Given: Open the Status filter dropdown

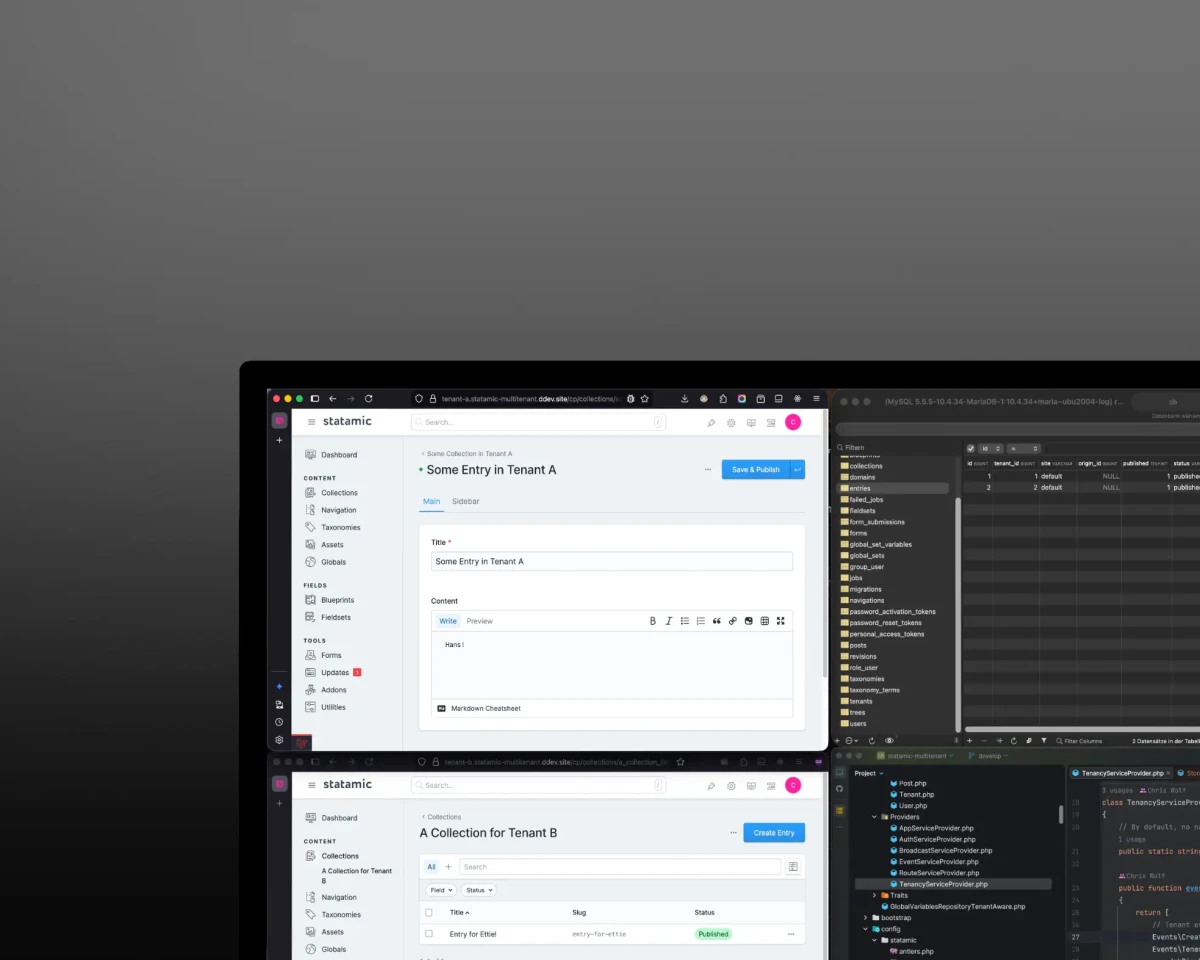Looking at the screenshot, I should (x=479, y=889).
